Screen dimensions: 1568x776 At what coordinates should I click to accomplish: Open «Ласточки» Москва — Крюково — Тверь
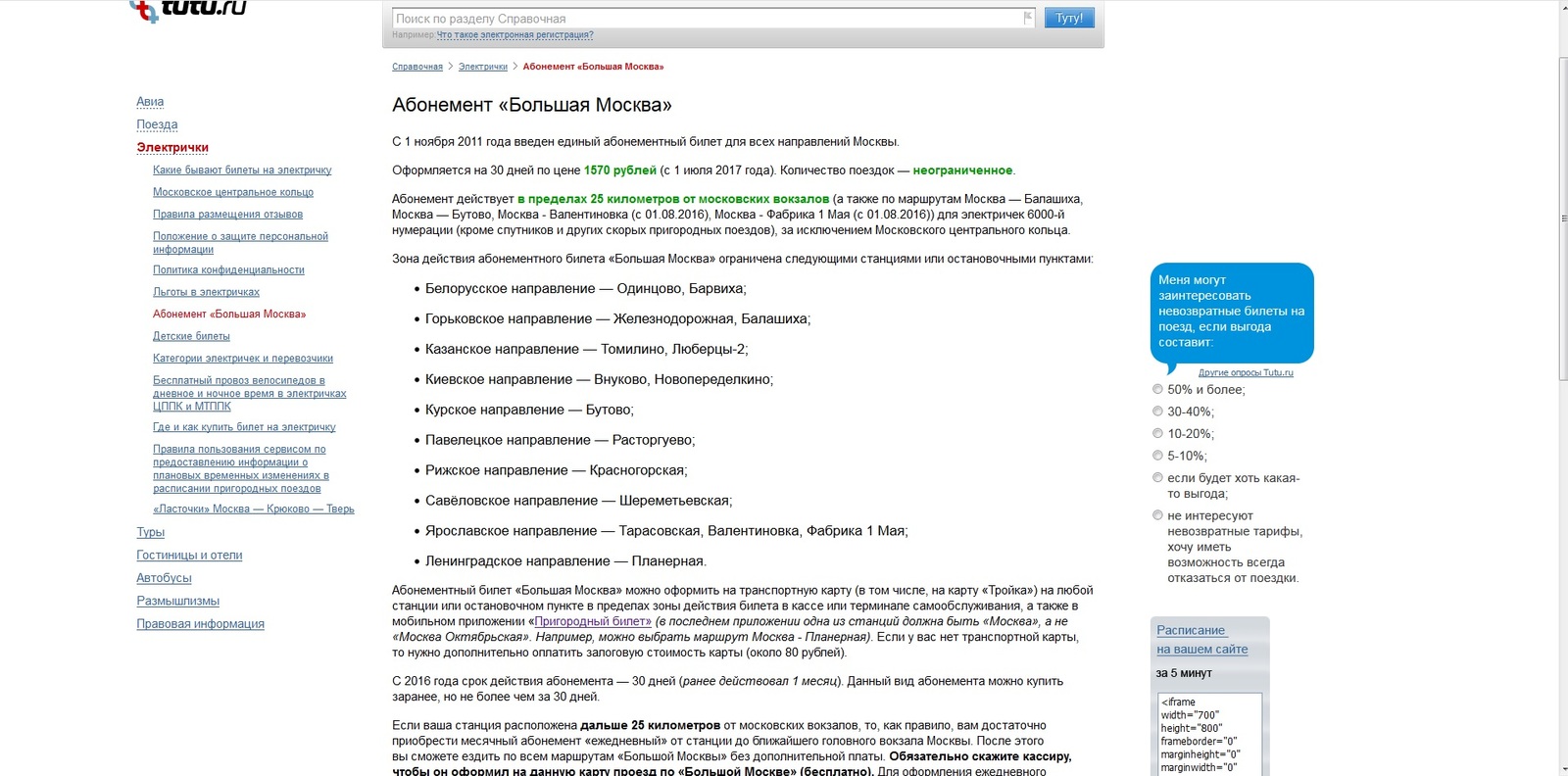(254, 509)
